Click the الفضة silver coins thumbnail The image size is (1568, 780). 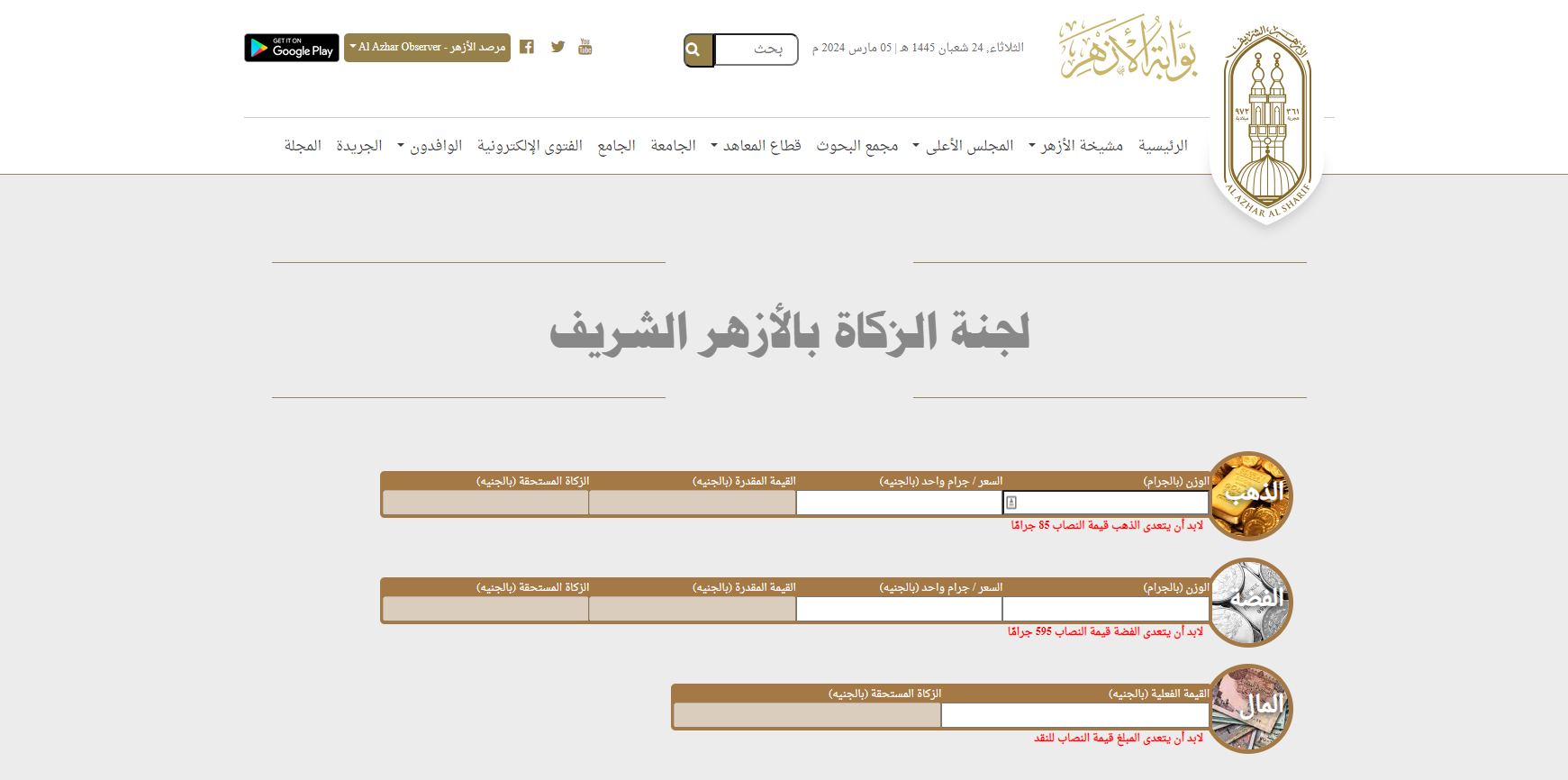pos(1250,603)
